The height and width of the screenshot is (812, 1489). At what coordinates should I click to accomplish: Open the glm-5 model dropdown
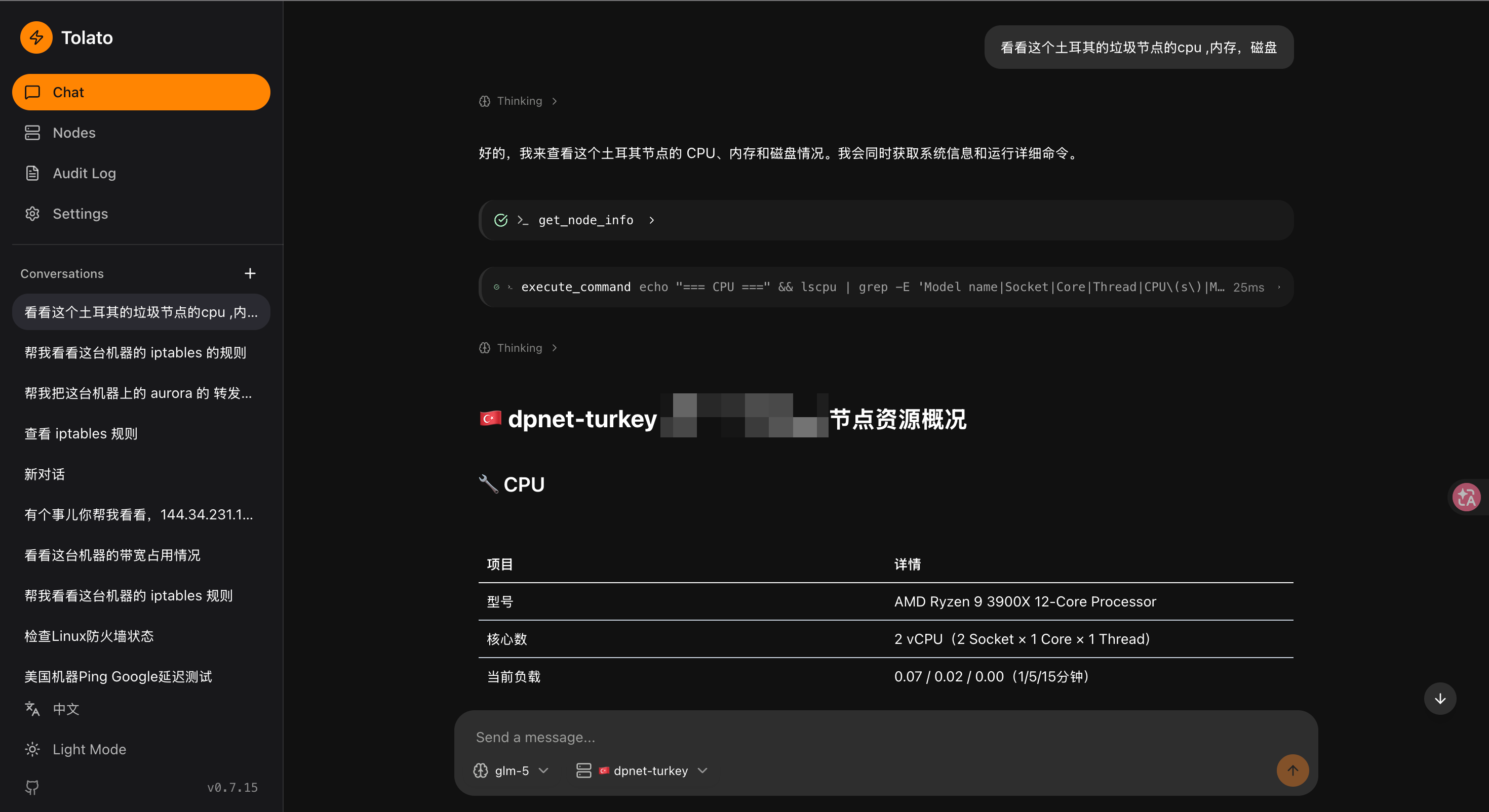click(511, 770)
